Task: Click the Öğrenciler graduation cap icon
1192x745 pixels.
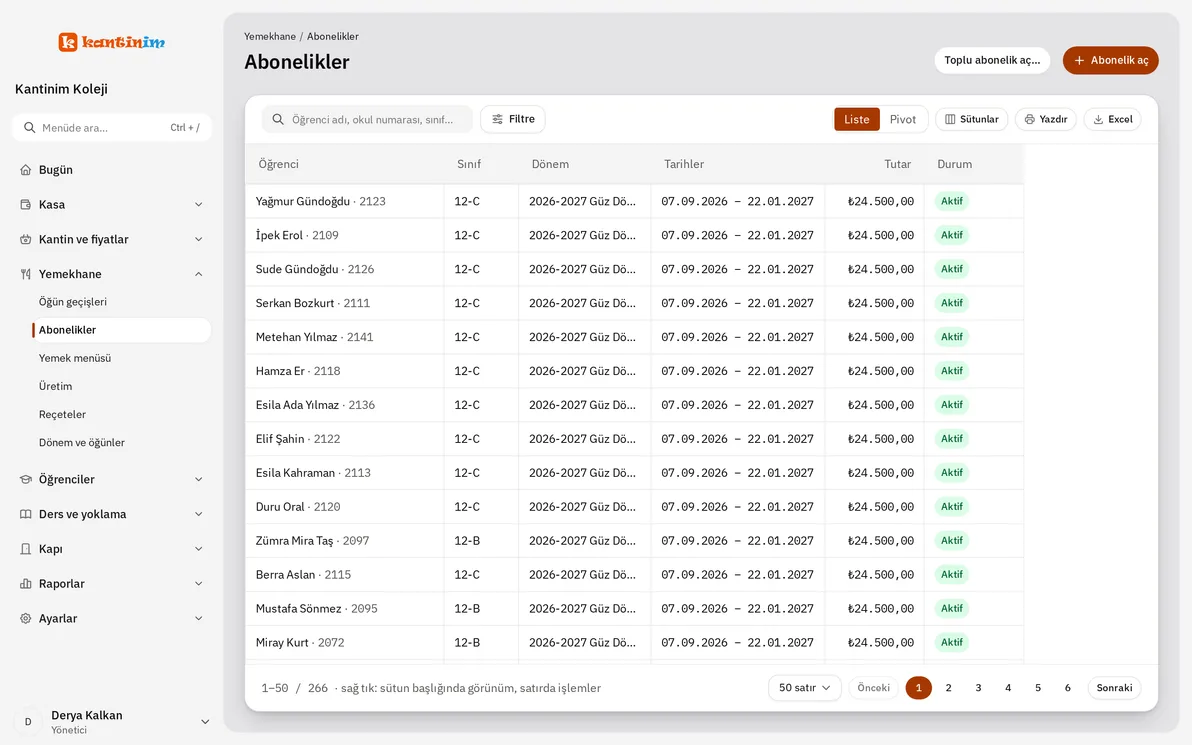Action: tap(26, 480)
